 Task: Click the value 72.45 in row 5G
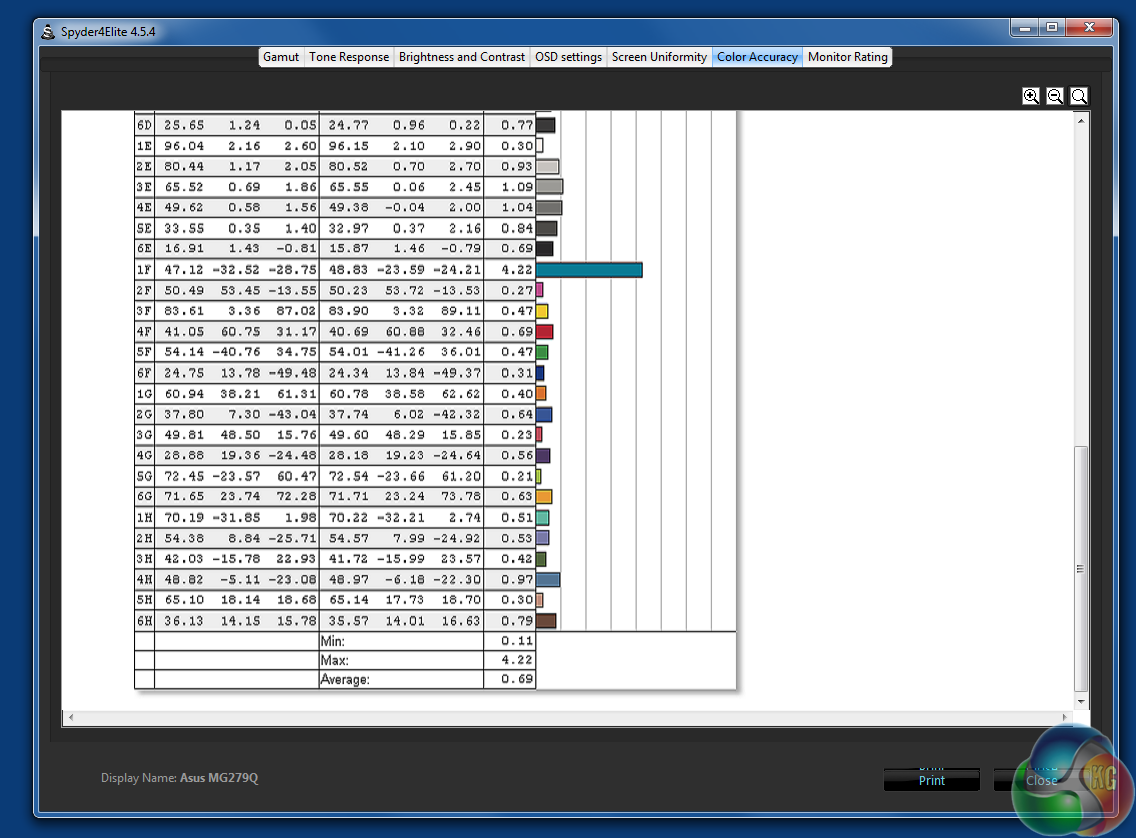click(x=184, y=476)
